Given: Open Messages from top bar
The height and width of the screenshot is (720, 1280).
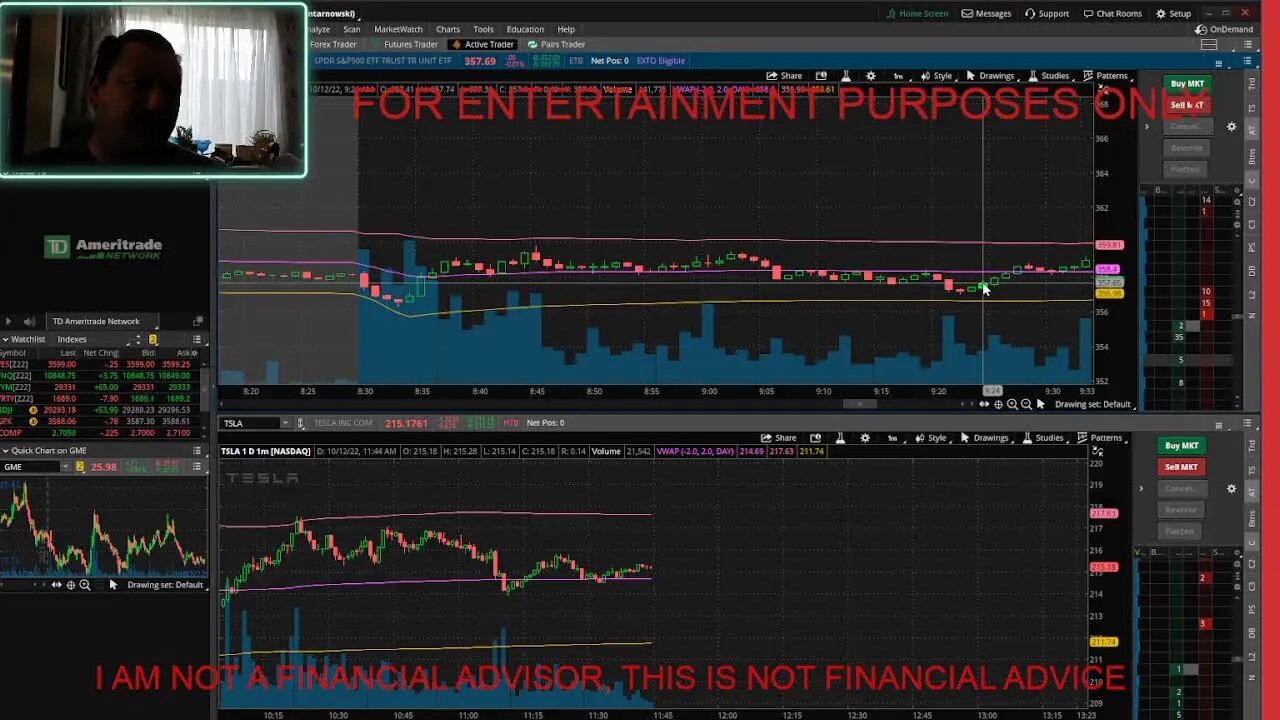Looking at the screenshot, I should click(986, 14).
